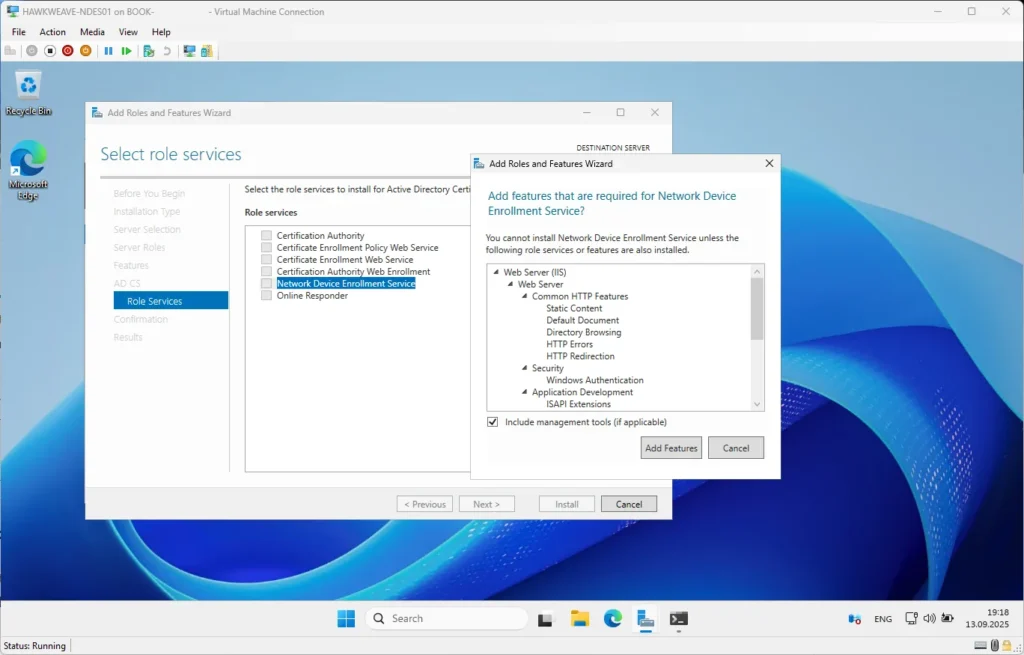The width and height of the screenshot is (1024, 655).
Task: Cancel the required features dialog
Action: (x=735, y=448)
